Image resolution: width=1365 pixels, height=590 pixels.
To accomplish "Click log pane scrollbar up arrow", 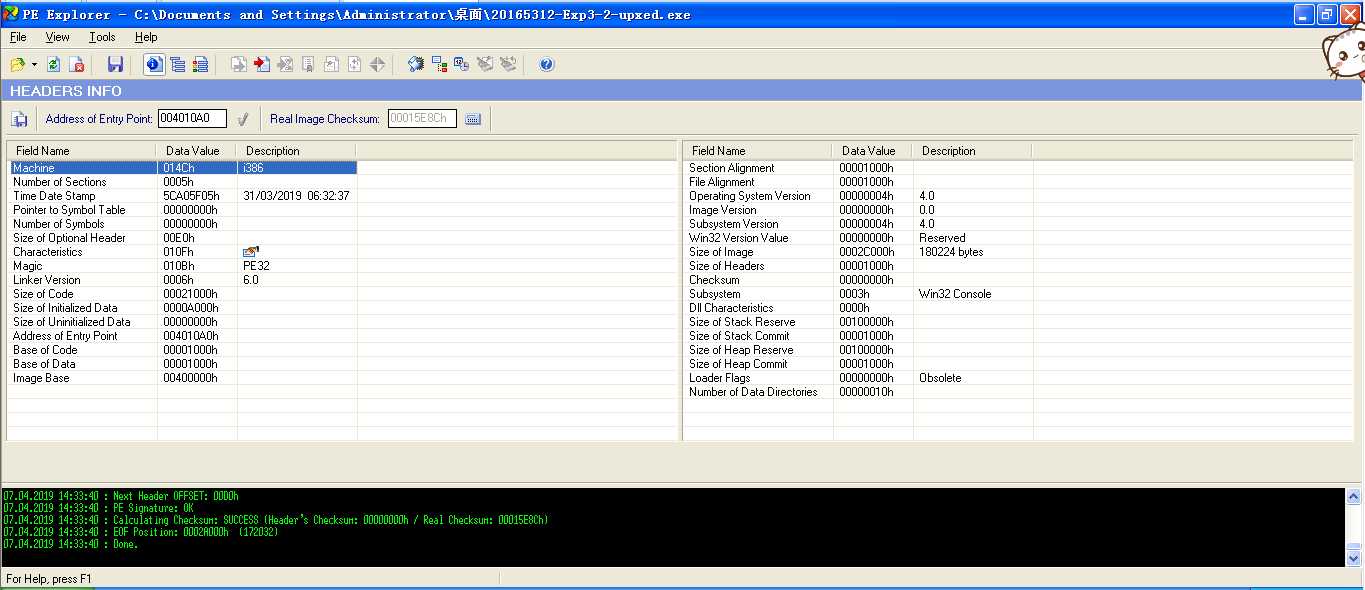I will click(x=1354, y=496).
